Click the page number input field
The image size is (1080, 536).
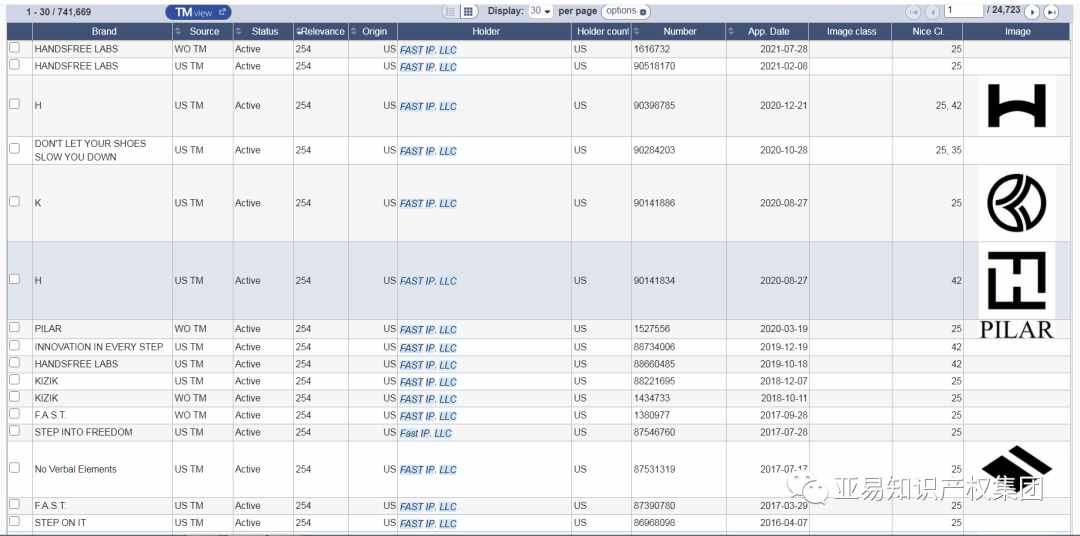tap(964, 10)
